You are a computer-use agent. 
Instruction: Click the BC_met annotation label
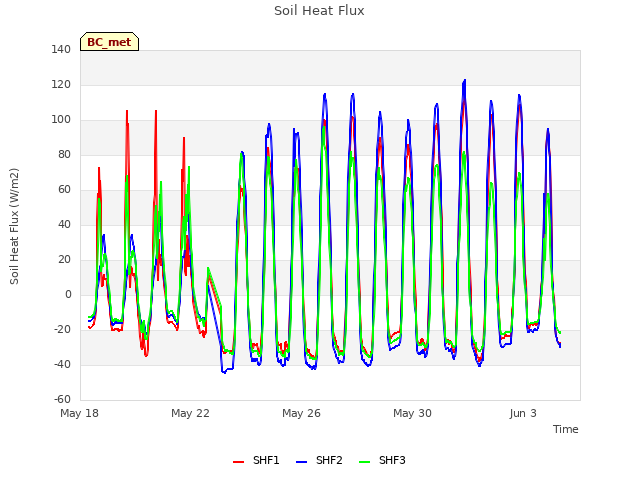109,42
